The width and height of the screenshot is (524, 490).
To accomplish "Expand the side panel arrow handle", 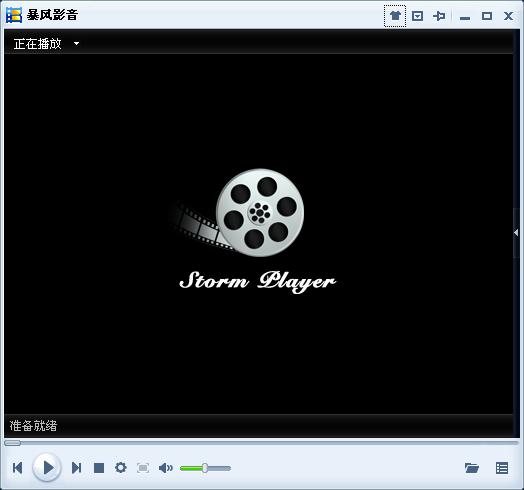I will pyautogui.click(x=516, y=233).
